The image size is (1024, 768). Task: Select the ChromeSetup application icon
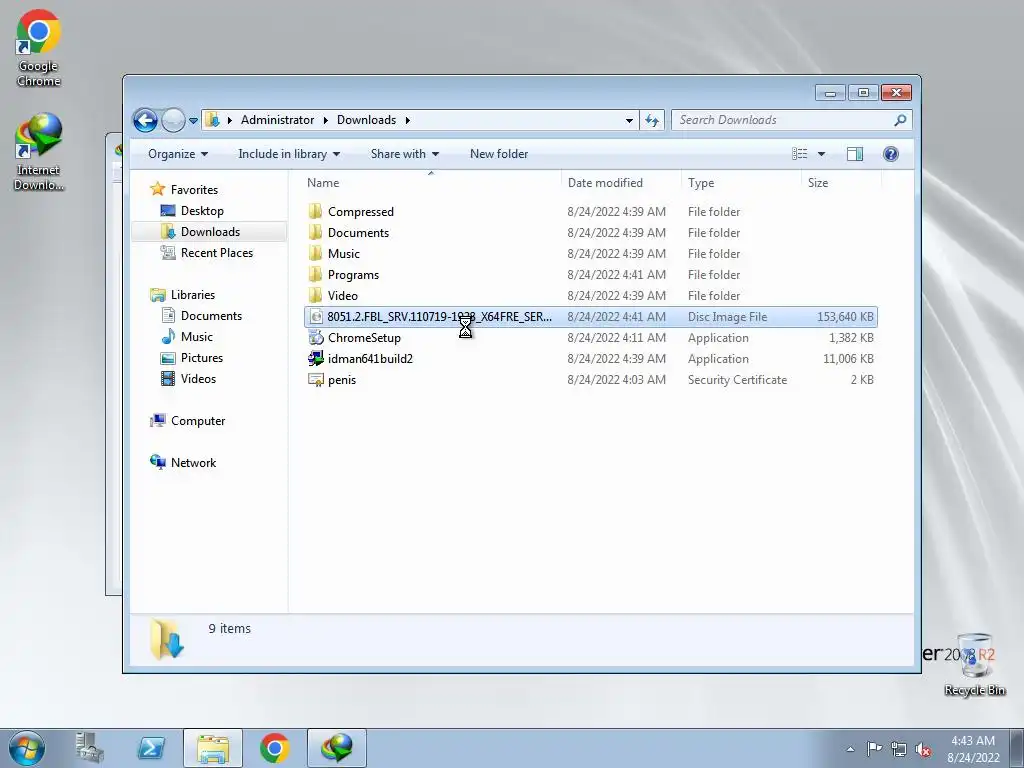point(316,338)
